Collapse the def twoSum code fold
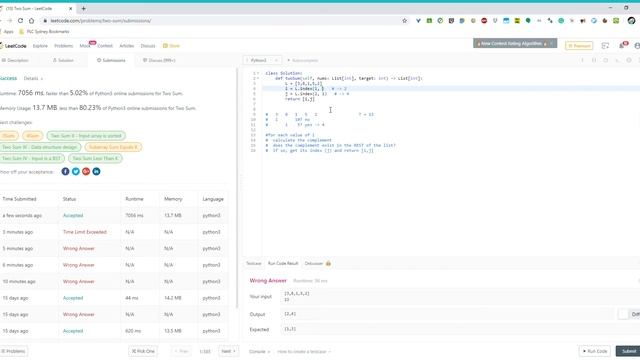640x360 pixels. 258,78
